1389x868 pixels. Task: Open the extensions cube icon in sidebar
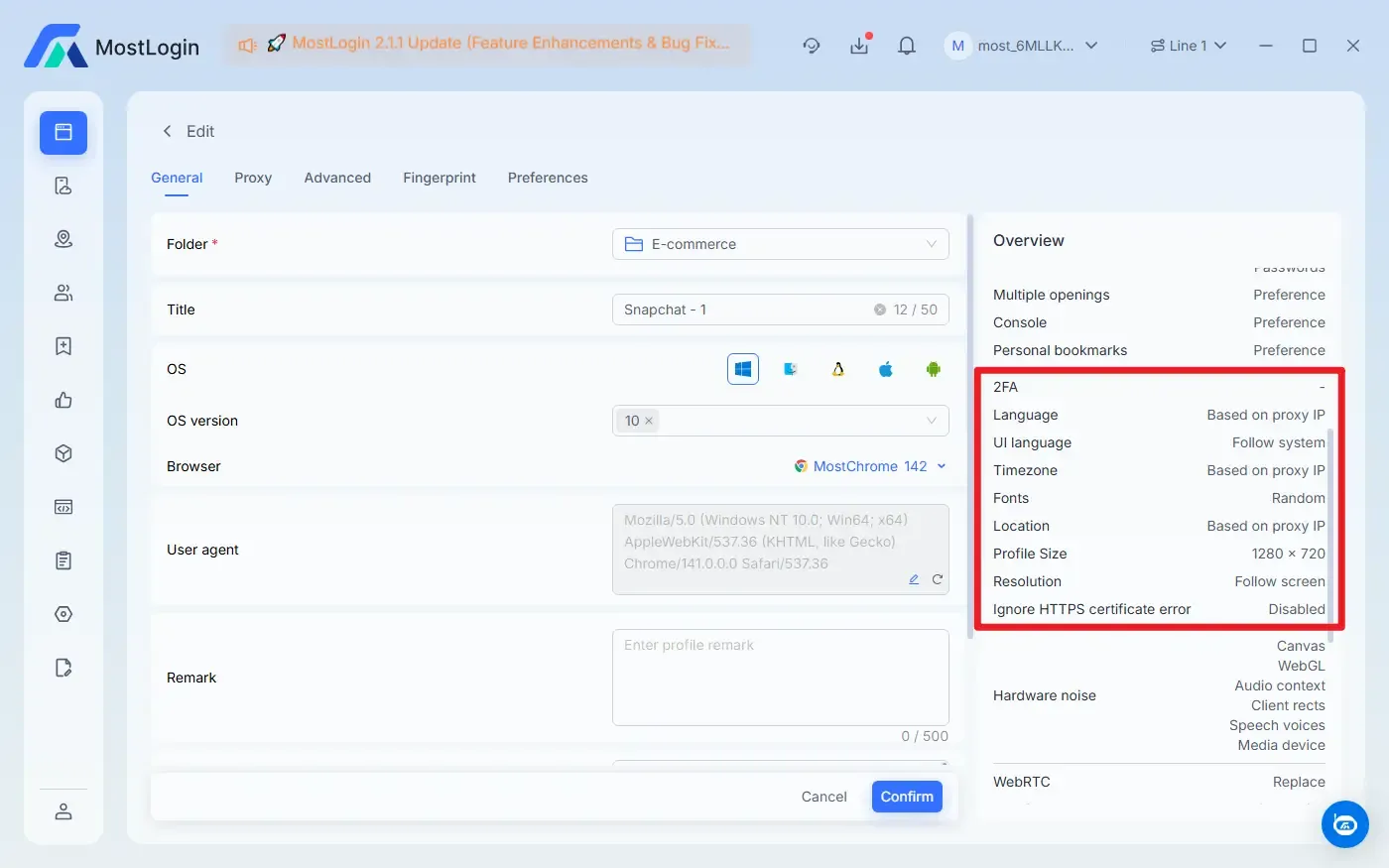tap(63, 452)
